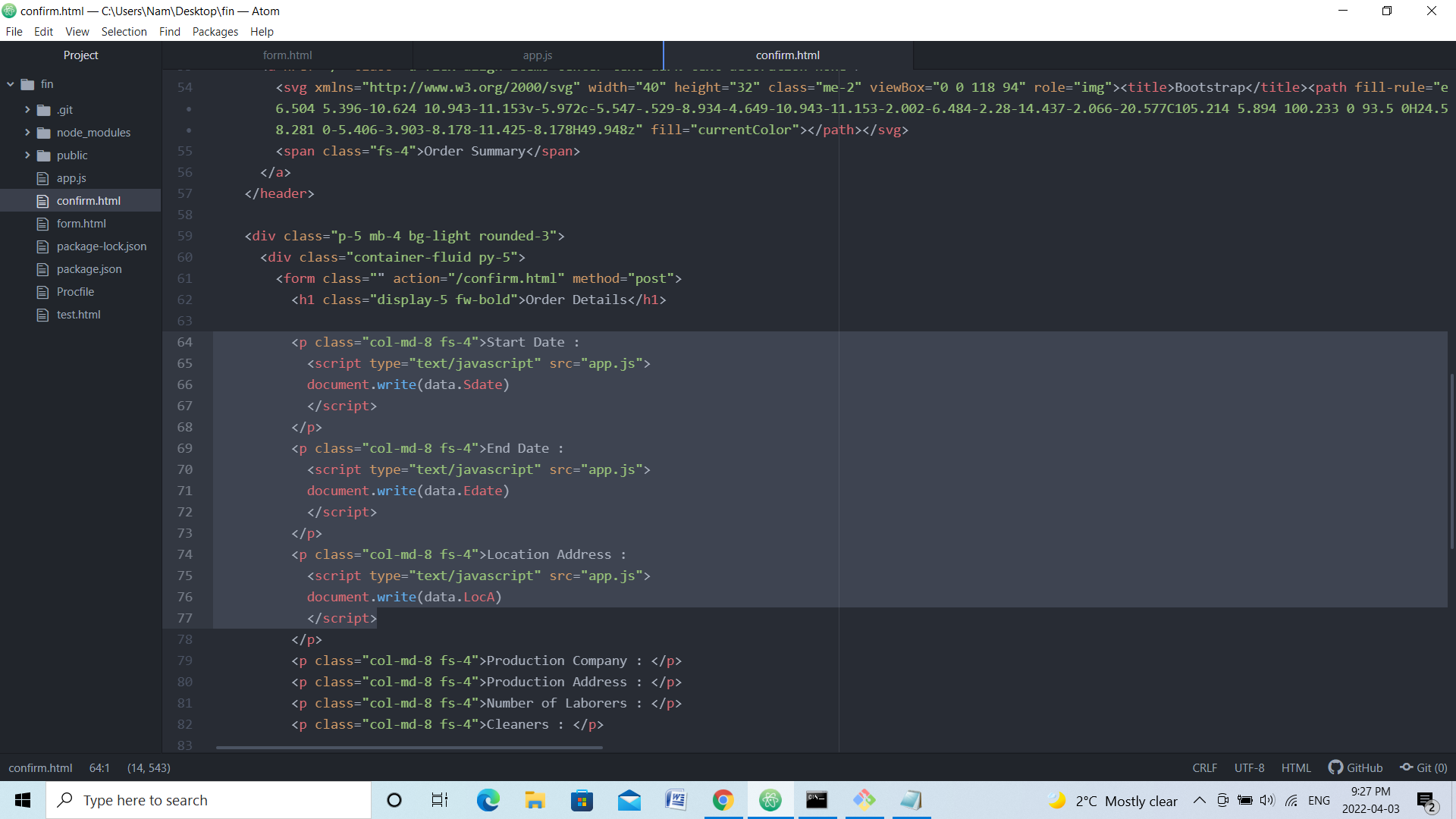Switch to the Command Prompt window

pyautogui.click(x=817, y=800)
